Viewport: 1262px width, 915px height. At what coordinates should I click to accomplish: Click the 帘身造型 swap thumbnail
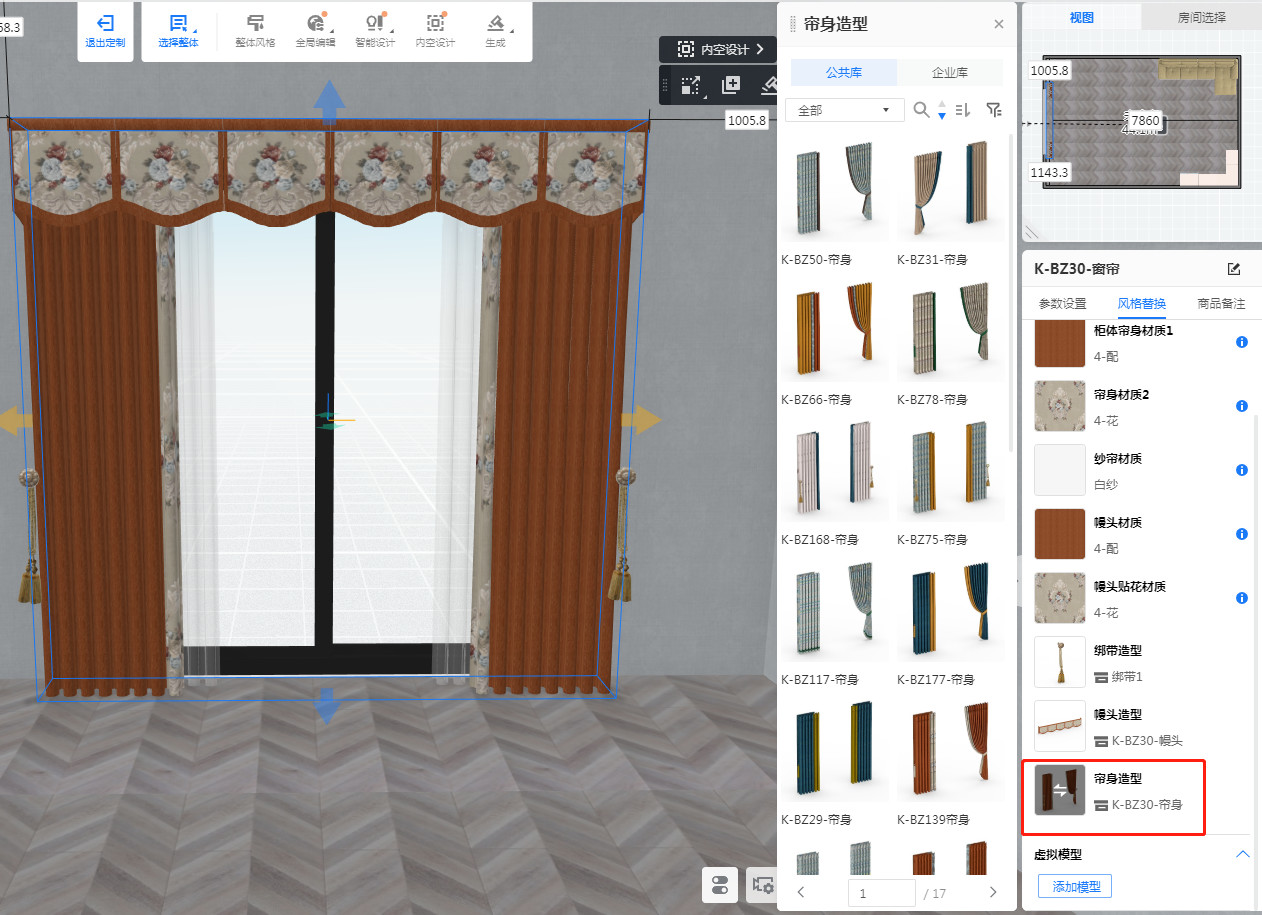click(1060, 790)
